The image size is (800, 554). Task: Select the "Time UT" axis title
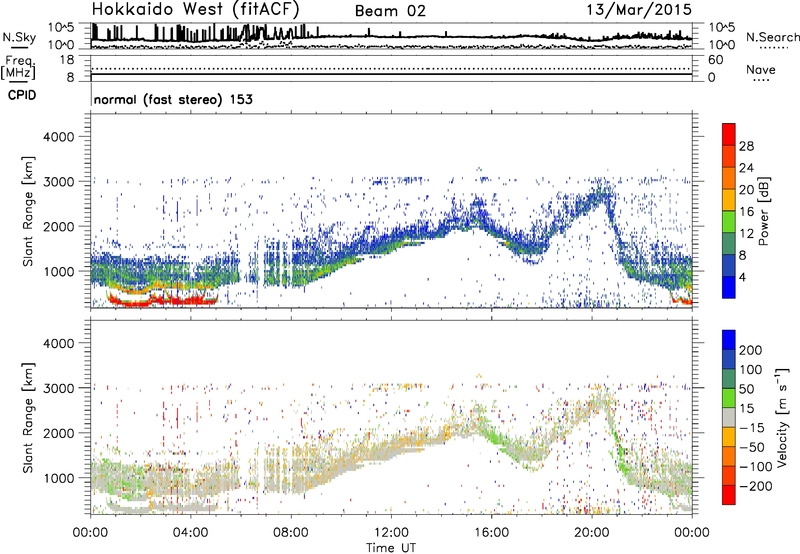click(x=391, y=548)
